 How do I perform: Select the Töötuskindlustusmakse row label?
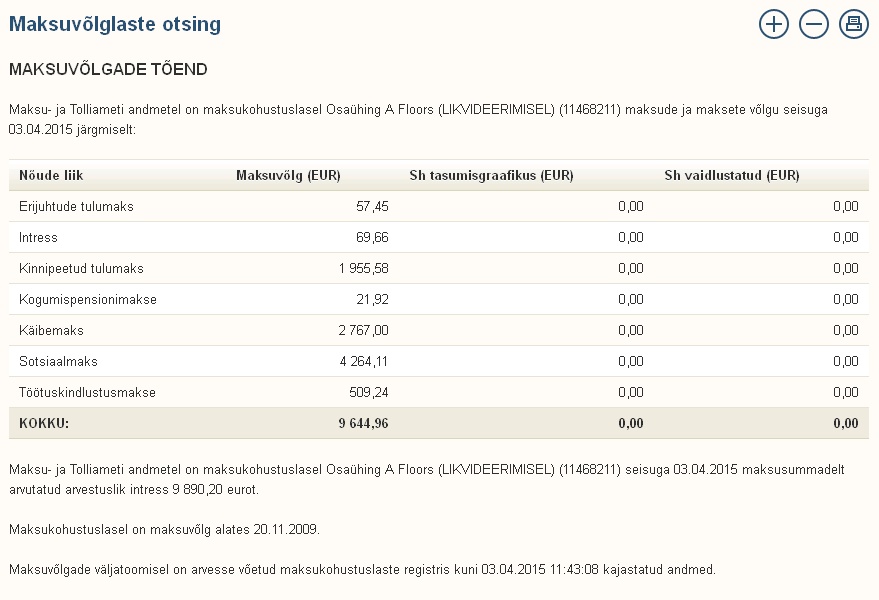[87, 392]
